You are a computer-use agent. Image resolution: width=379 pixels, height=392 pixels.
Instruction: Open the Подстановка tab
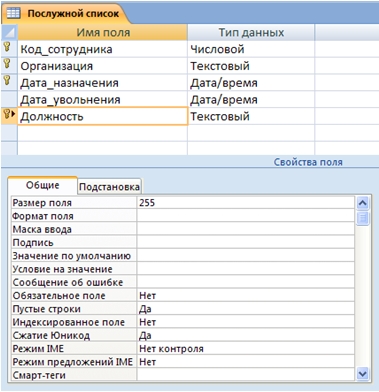pos(109,187)
